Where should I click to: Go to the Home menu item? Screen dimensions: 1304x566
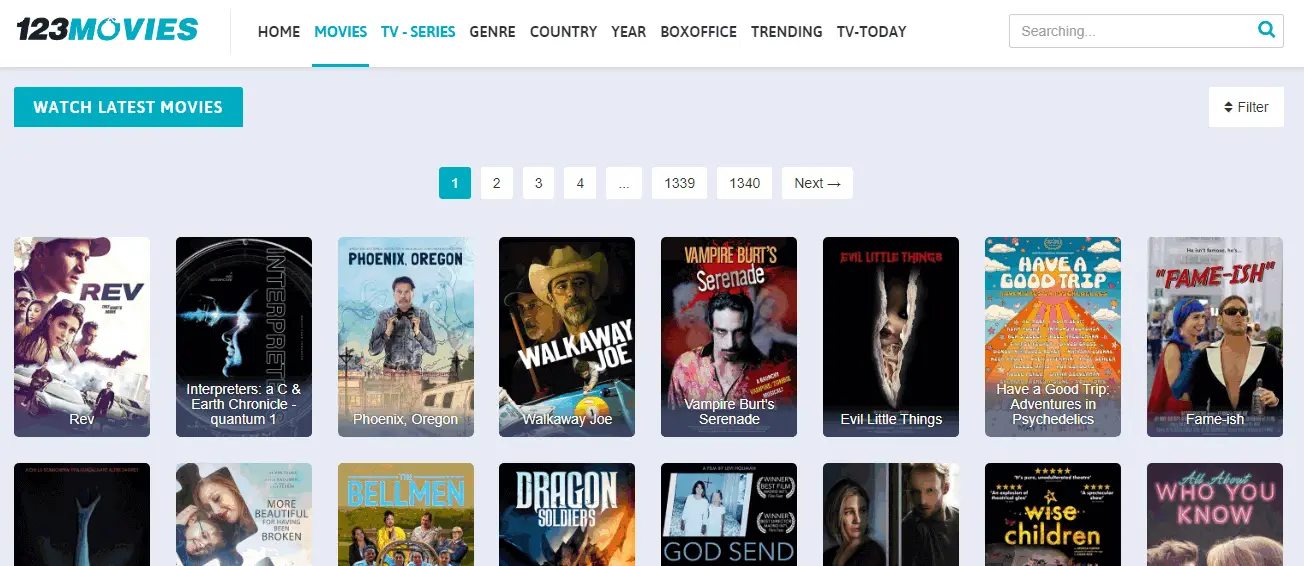coord(279,31)
